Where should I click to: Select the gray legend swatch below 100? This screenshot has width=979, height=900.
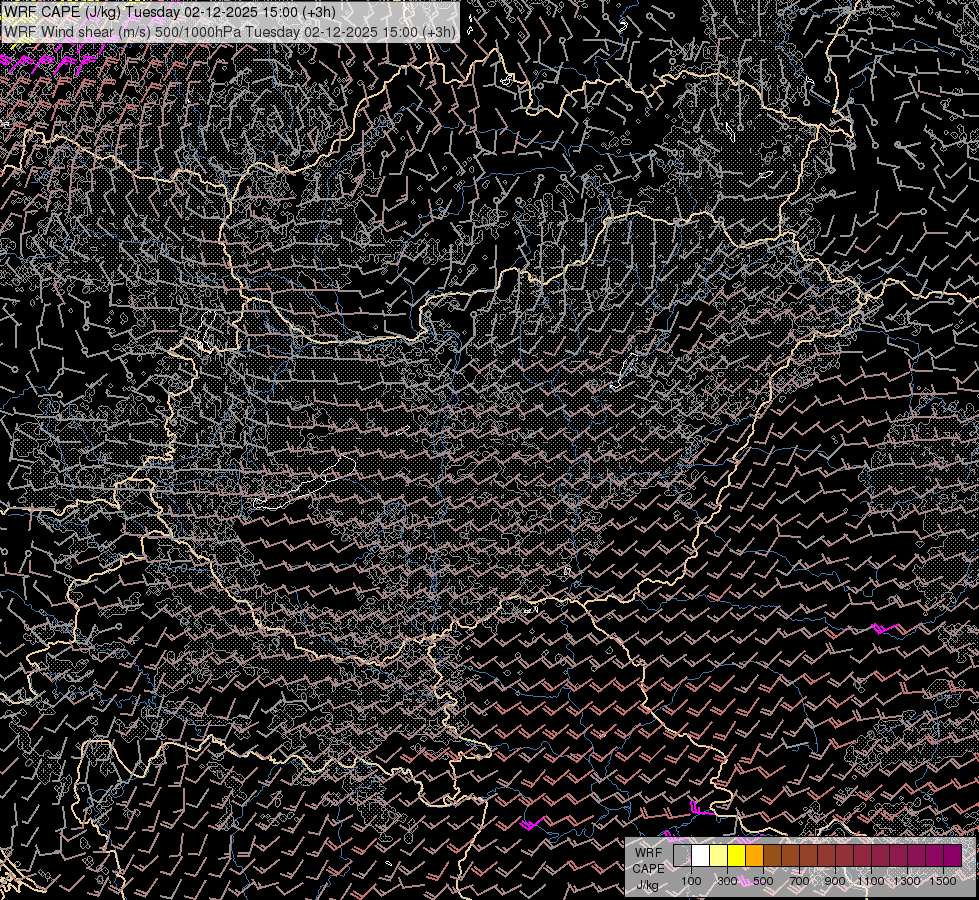click(x=682, y=855)
